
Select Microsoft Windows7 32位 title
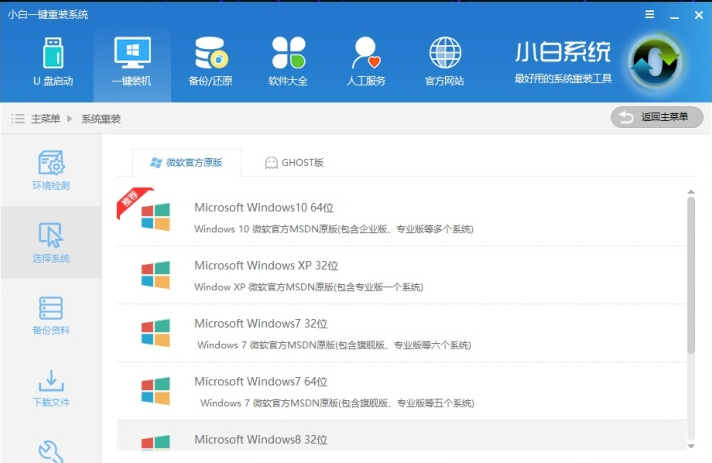click(x=261, y=324)
